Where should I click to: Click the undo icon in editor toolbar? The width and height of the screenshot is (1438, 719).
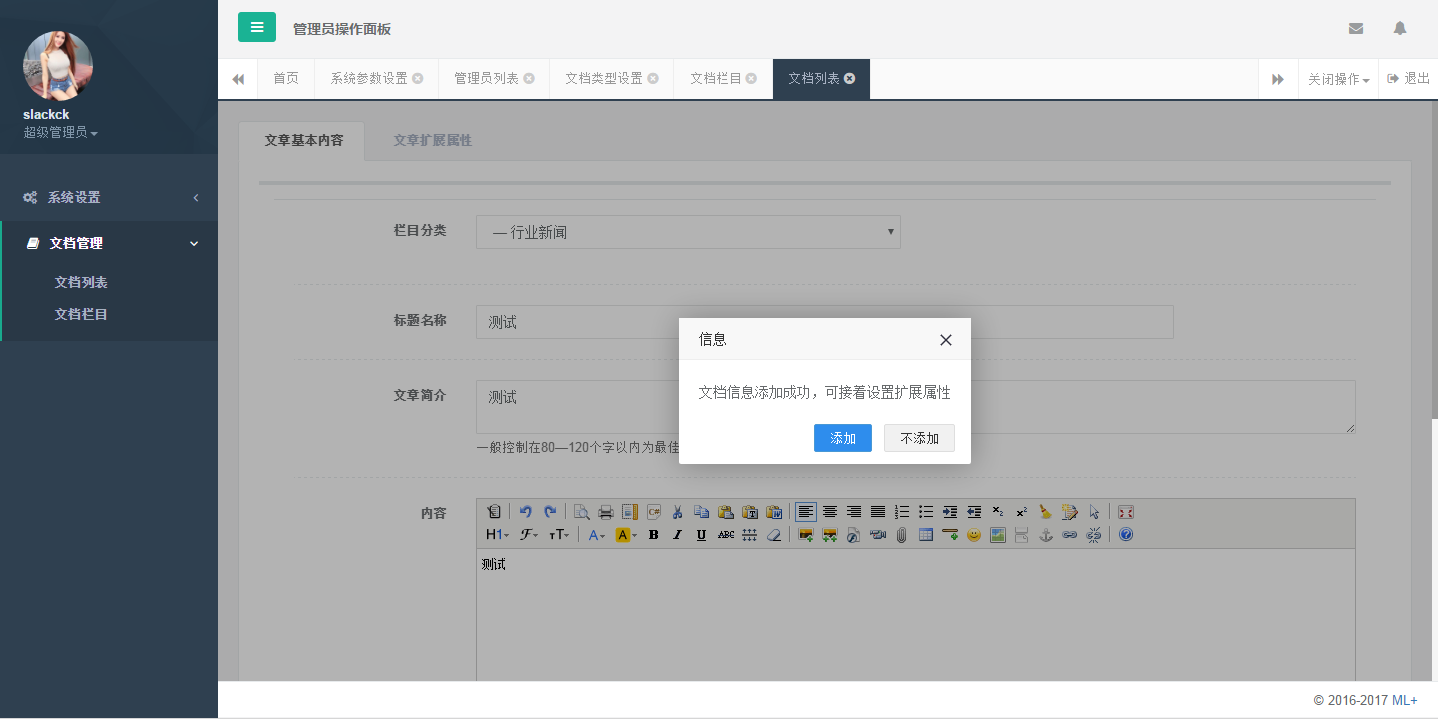[525, 512]
